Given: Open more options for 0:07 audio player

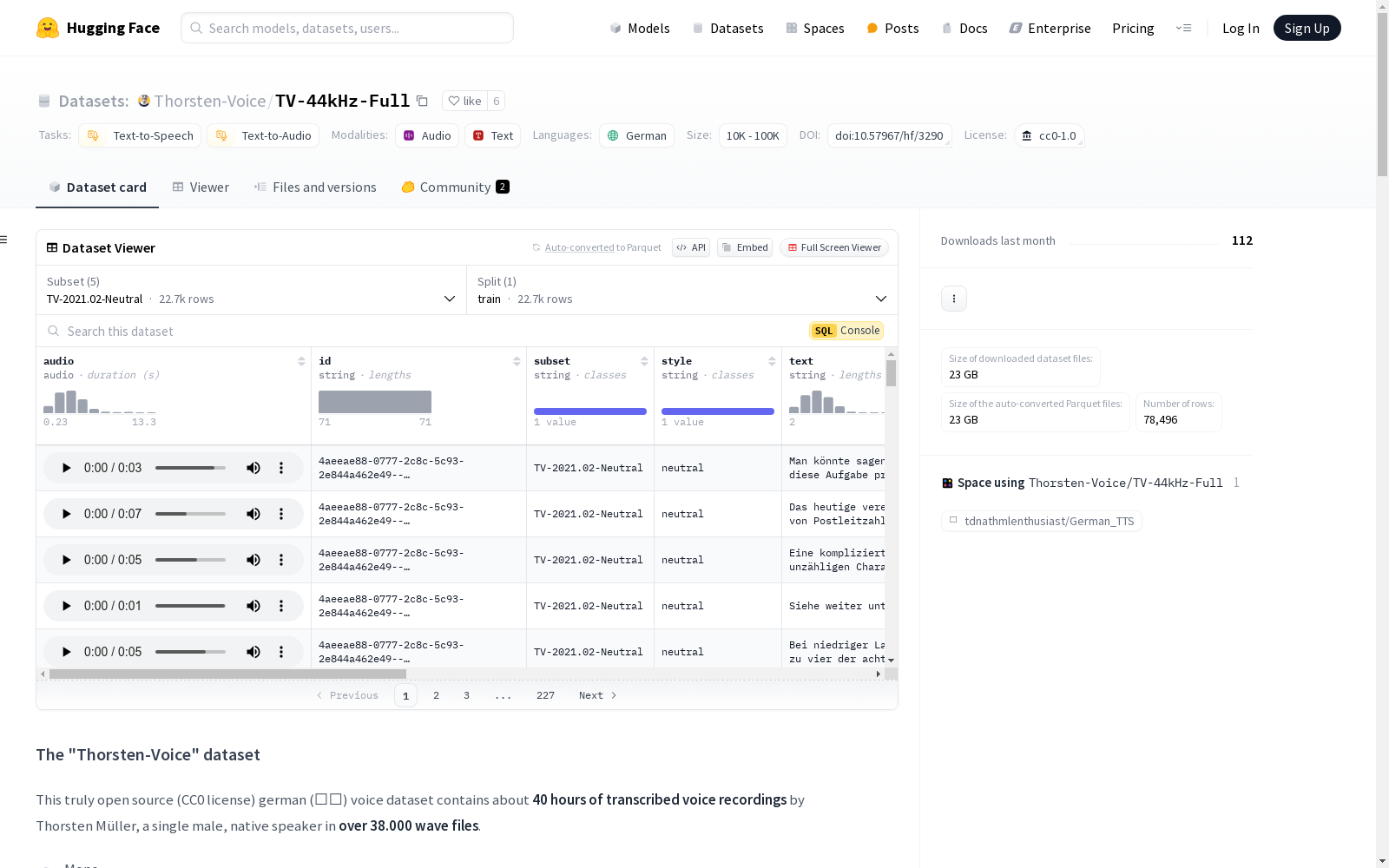Looking at the screenshot, I should pos(281,514).
